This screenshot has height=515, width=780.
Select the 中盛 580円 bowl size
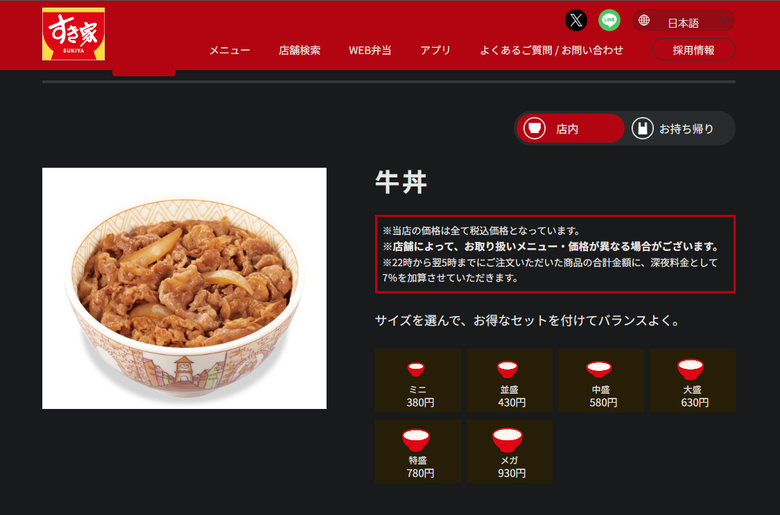(601, 381)
